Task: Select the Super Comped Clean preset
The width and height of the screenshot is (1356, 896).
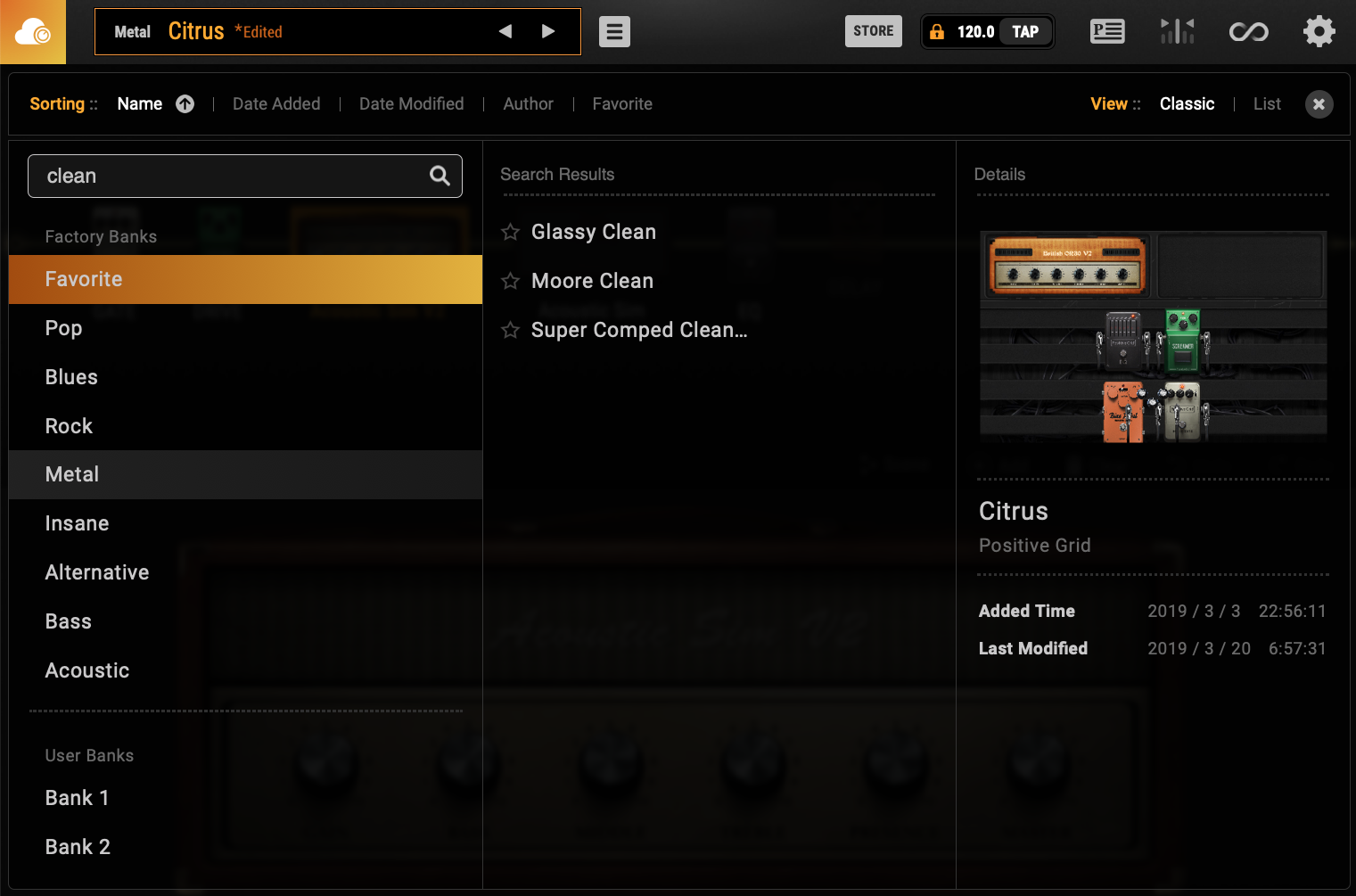Action: (x=639, y=330)
